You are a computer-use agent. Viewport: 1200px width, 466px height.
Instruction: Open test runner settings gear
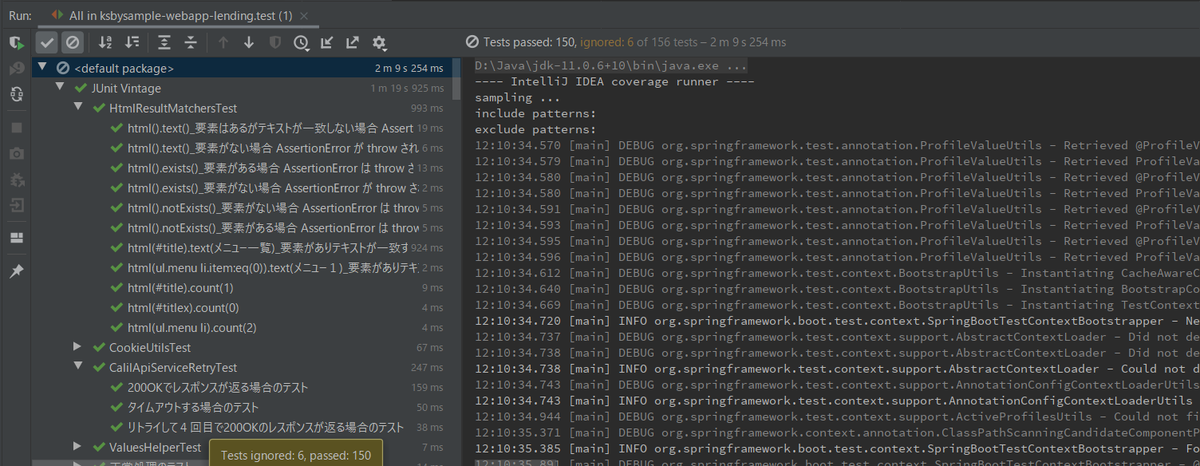pyautogui.click(x=379, y=42)
